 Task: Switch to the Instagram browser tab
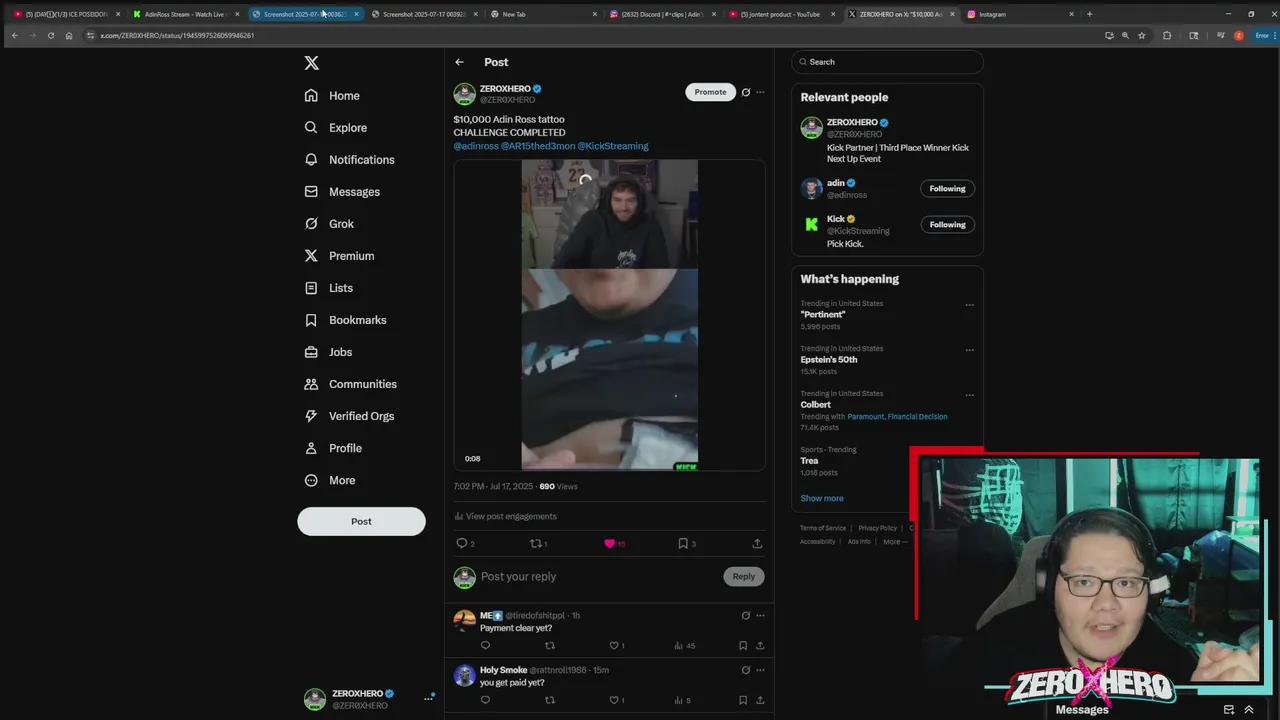tap(1020, 14)
